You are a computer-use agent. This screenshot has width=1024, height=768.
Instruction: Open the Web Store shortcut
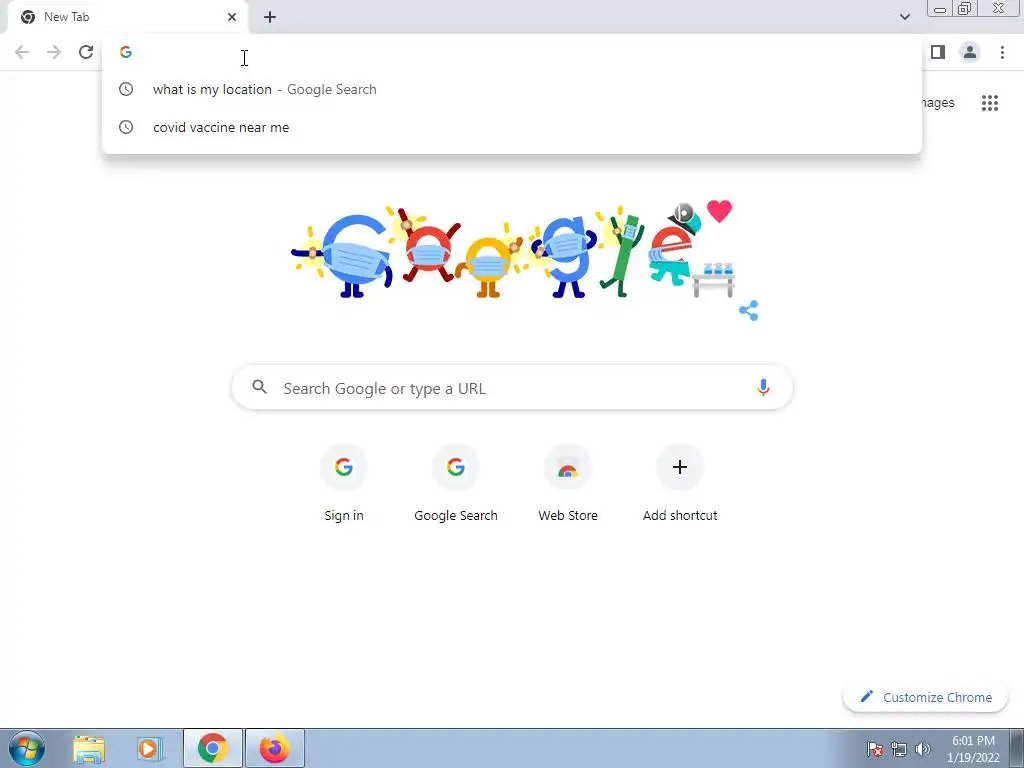(568, 483)
